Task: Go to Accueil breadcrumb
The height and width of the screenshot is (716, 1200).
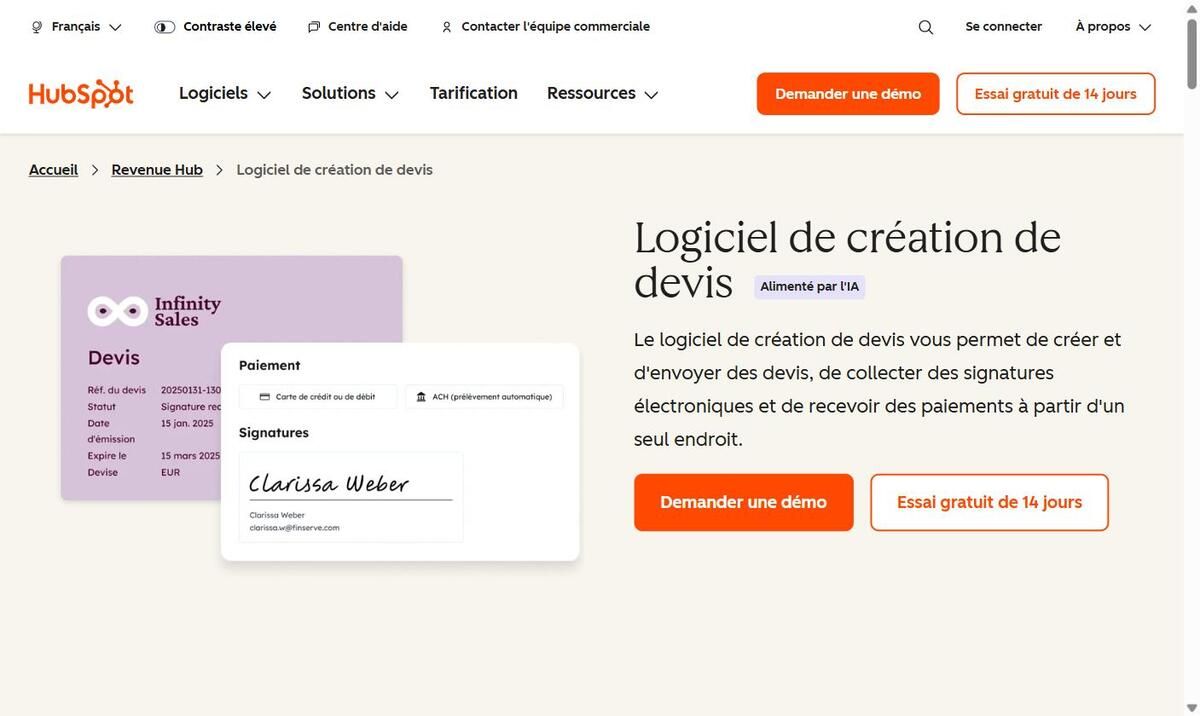Action: [x=53, y=170]
